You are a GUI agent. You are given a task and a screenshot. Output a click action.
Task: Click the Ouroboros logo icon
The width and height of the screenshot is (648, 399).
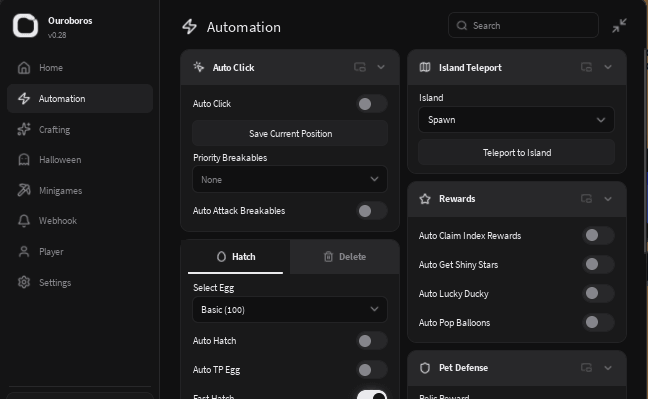(25, 26)
